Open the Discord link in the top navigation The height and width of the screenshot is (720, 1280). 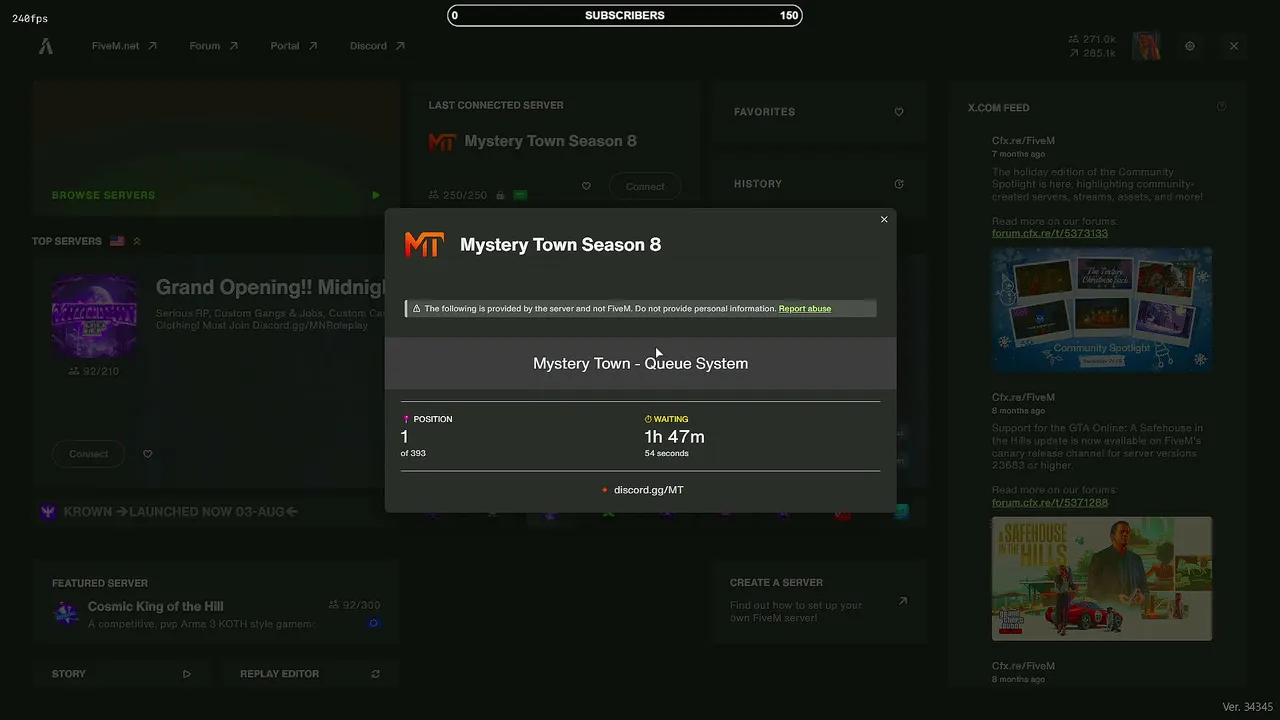[377, 46]
